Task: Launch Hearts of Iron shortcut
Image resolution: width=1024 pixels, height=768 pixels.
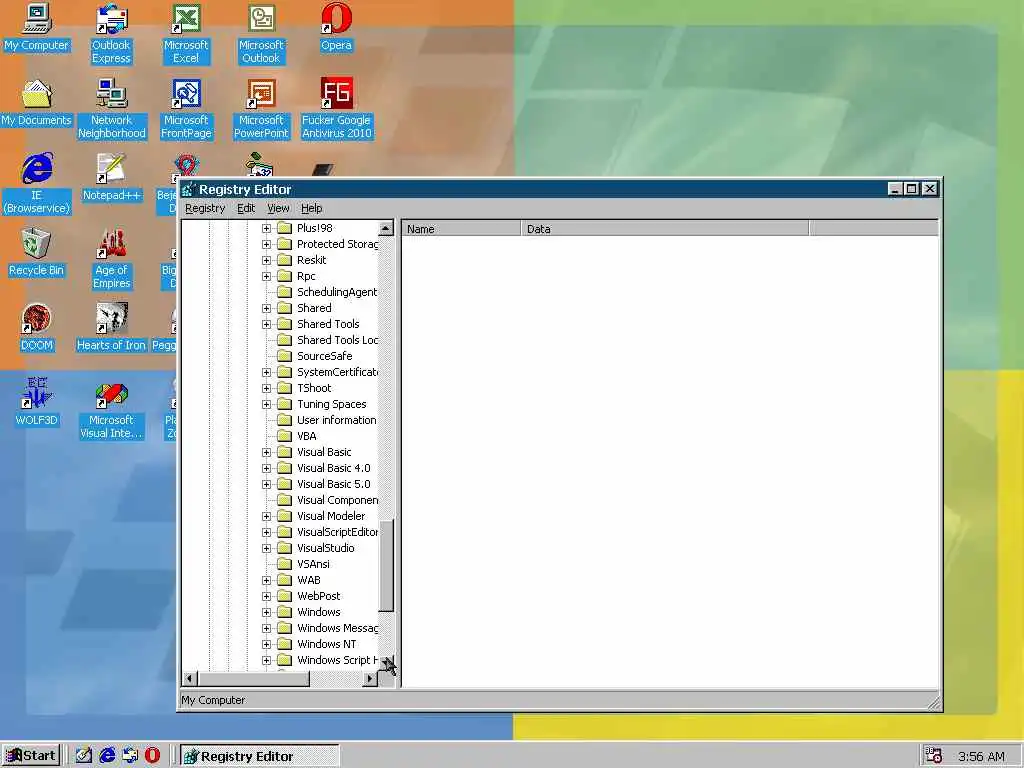Action: point(111,328)
